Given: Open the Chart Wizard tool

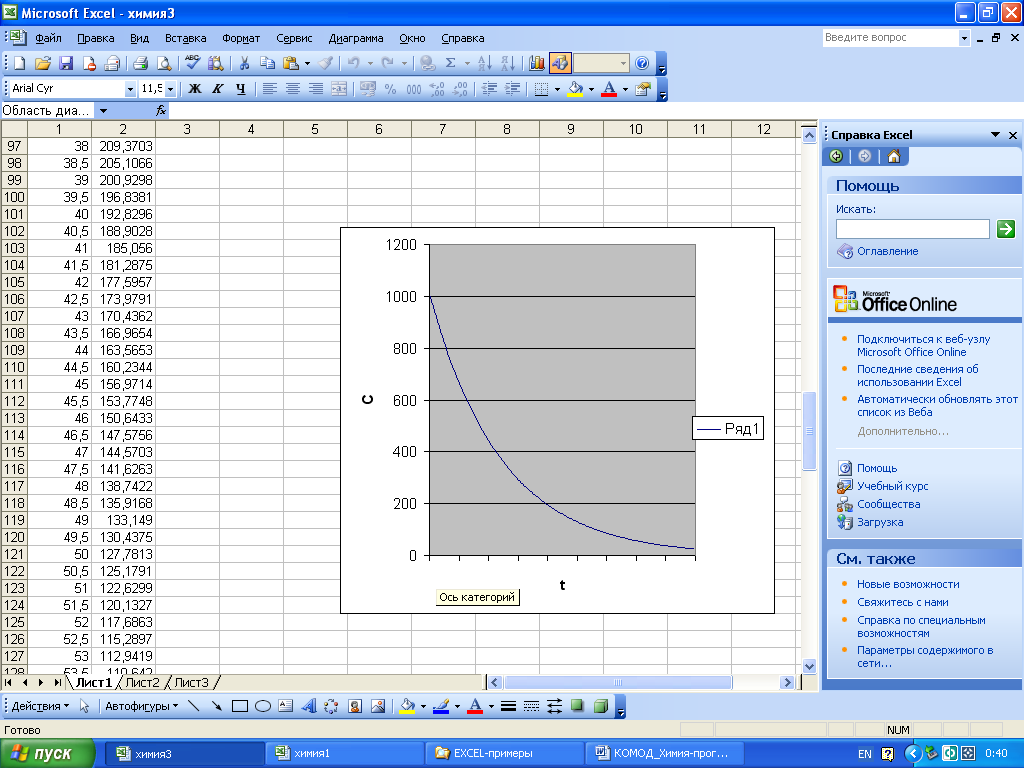Looking at the screenshot, I should [x=537, y=63].
